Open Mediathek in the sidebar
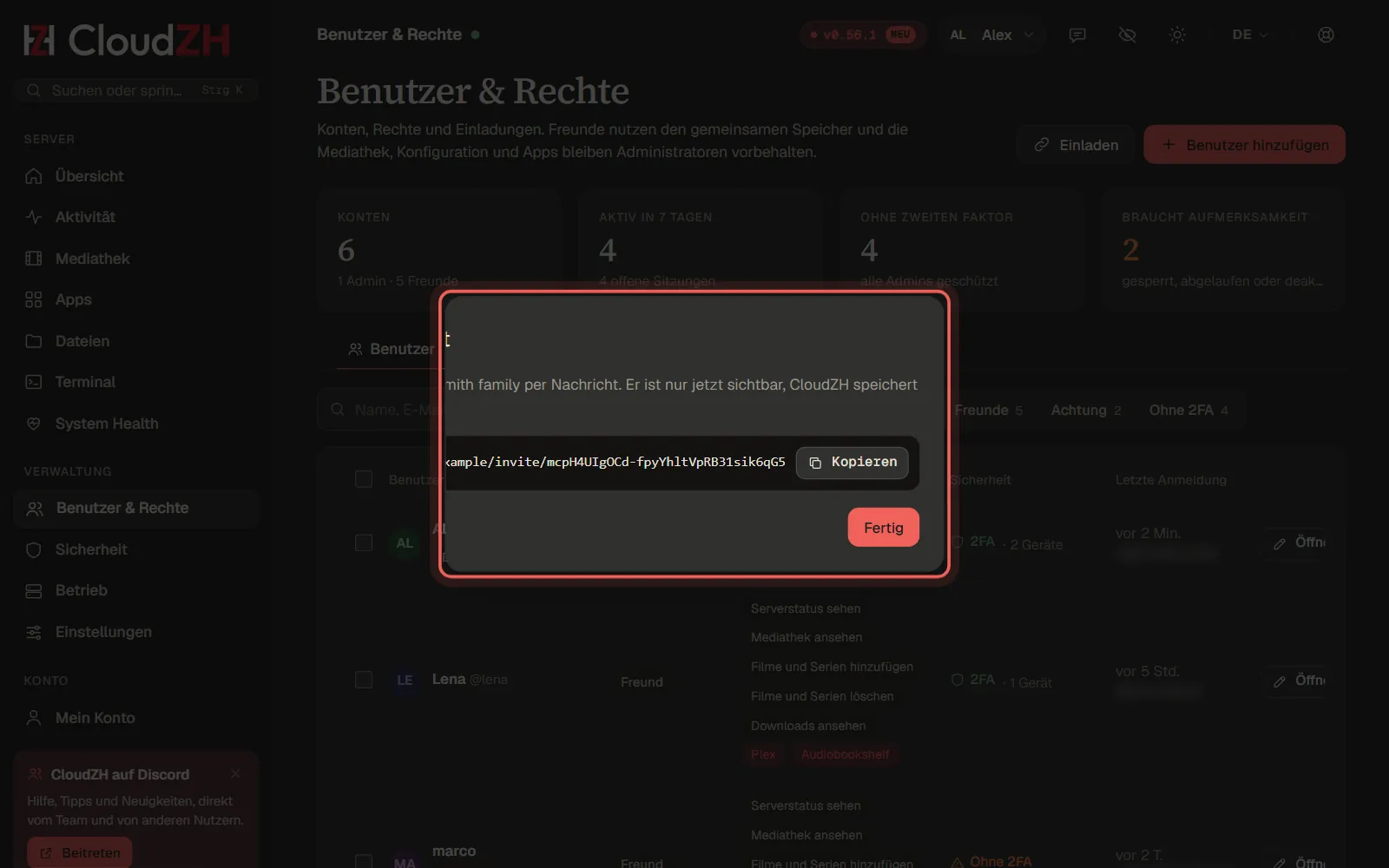Image resolution: width=1389 pixels, height=868 pixels. [136, 259]
